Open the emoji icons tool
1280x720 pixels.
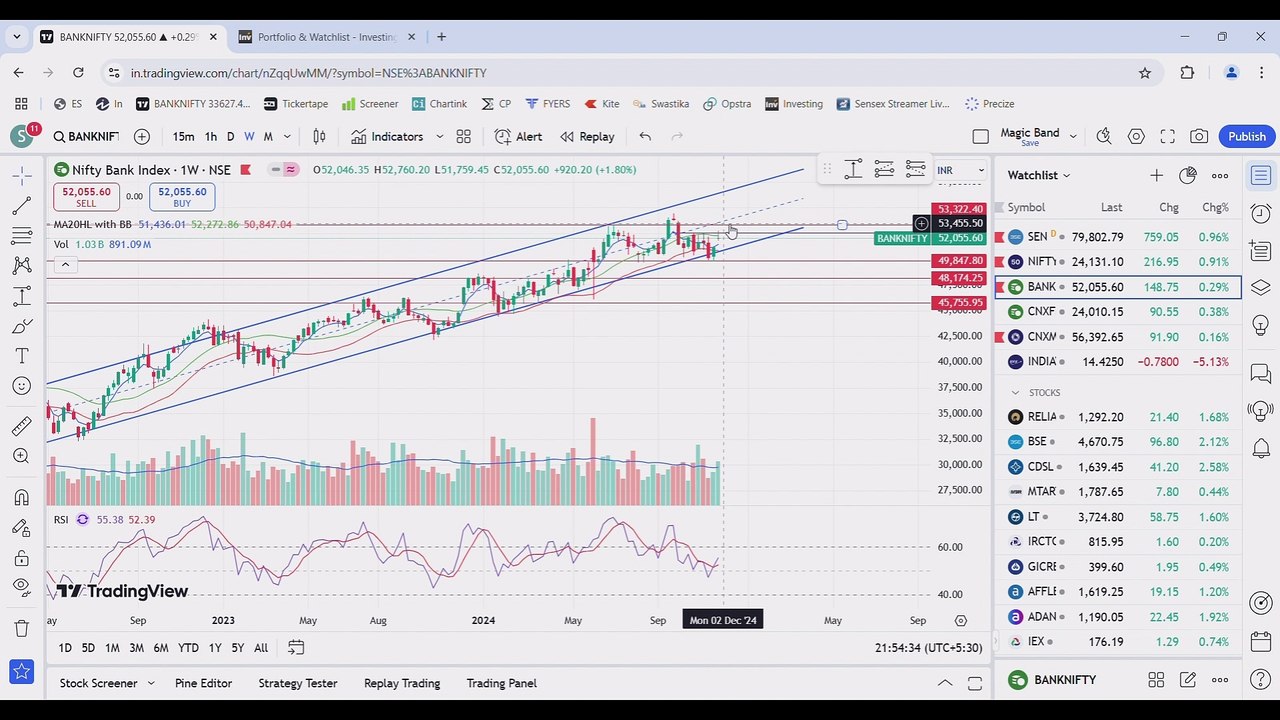21,386
